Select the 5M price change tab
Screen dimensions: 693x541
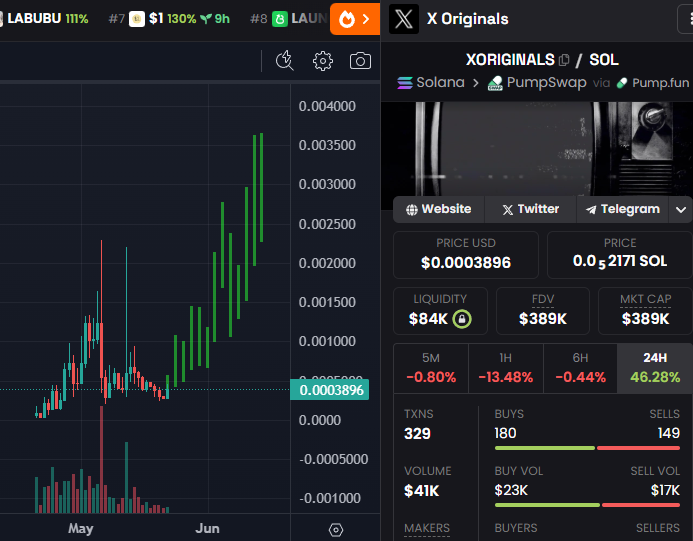tap(431, 368)
